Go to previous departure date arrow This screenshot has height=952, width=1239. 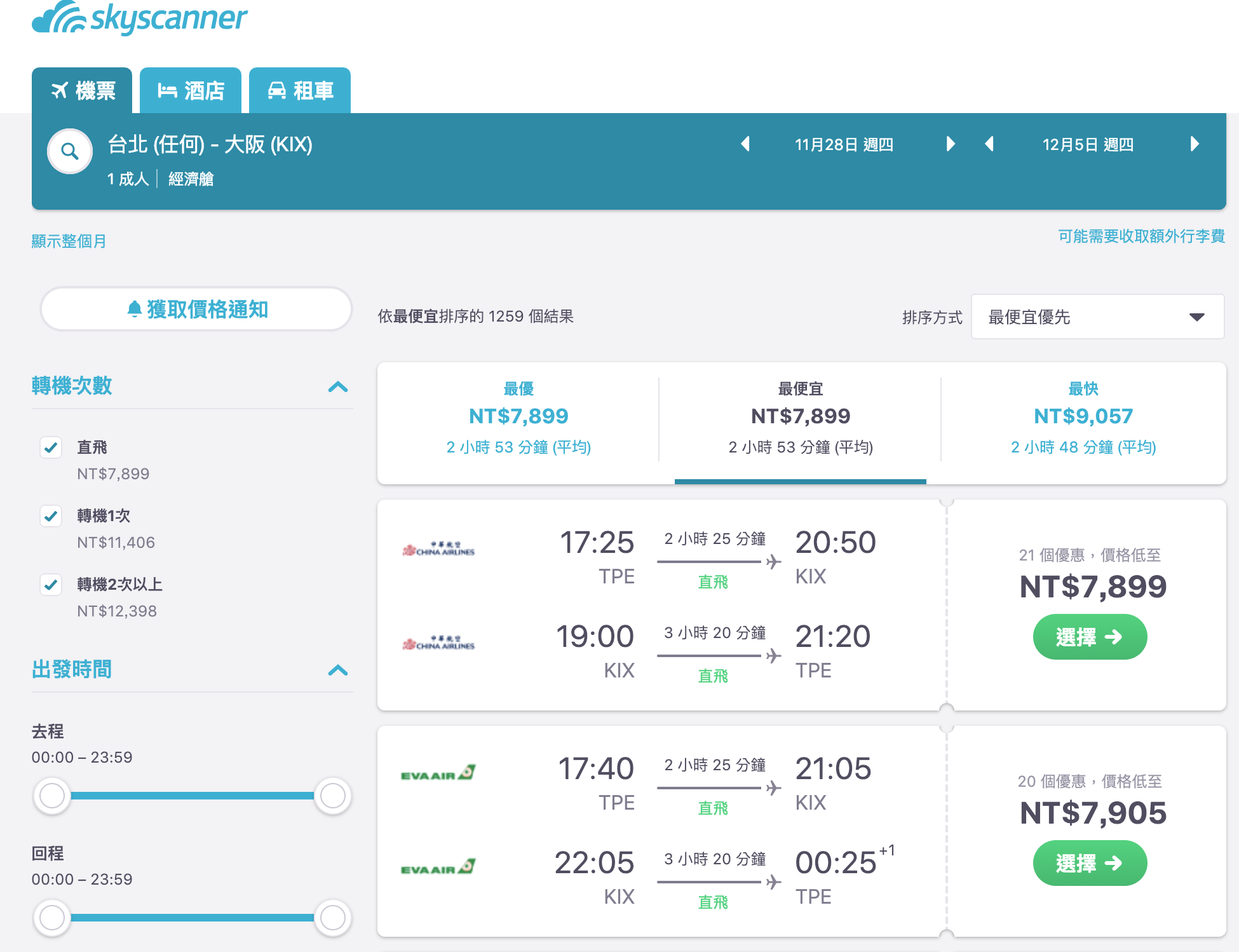745,144
